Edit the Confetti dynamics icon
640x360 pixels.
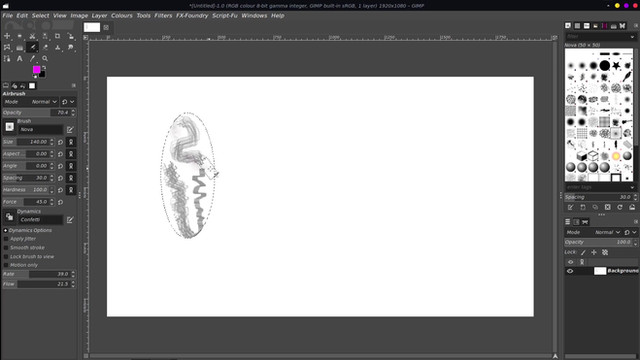click(70, 220)
